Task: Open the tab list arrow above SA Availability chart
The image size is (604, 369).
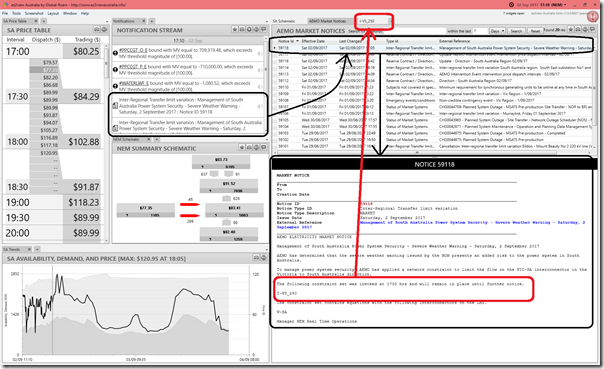Action: click(266, 250)
